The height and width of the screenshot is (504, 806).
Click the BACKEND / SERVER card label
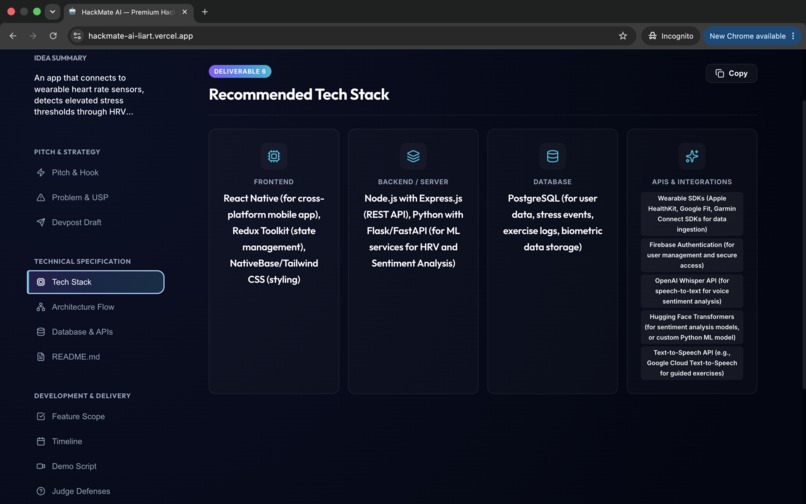pos(413,182)
